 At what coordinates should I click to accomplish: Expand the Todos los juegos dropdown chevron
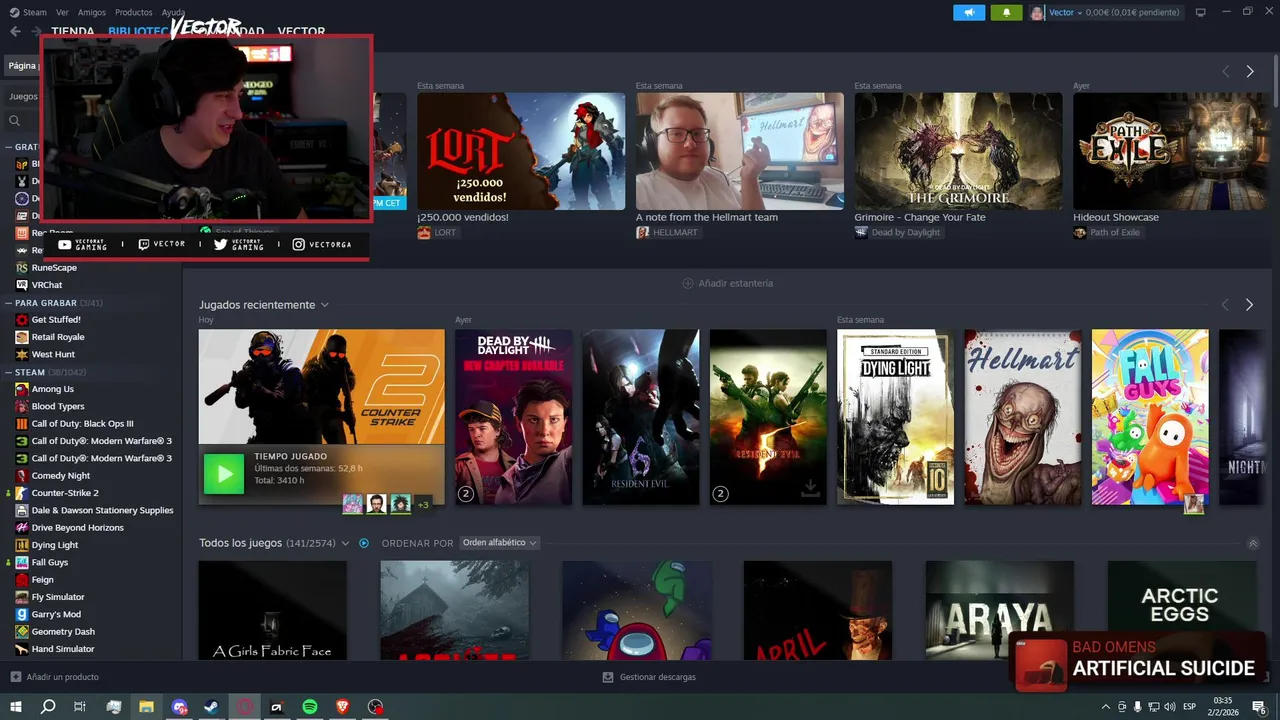[345, 543]
